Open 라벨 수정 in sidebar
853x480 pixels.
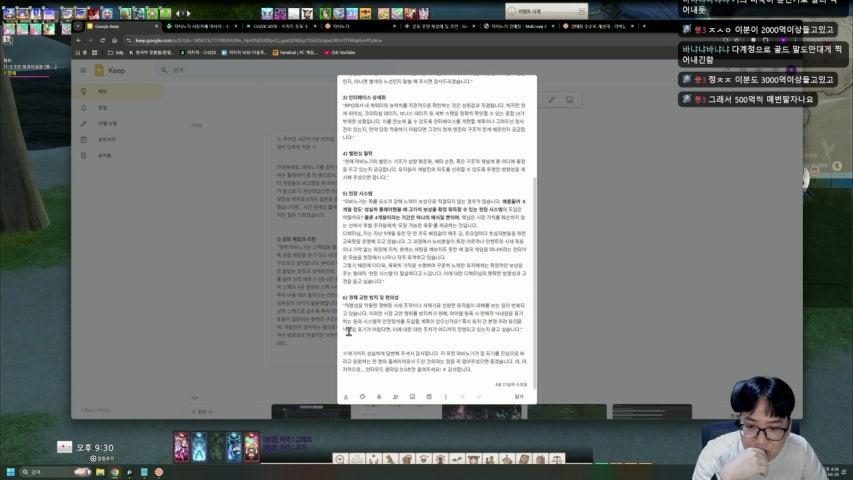pos(105,123)
